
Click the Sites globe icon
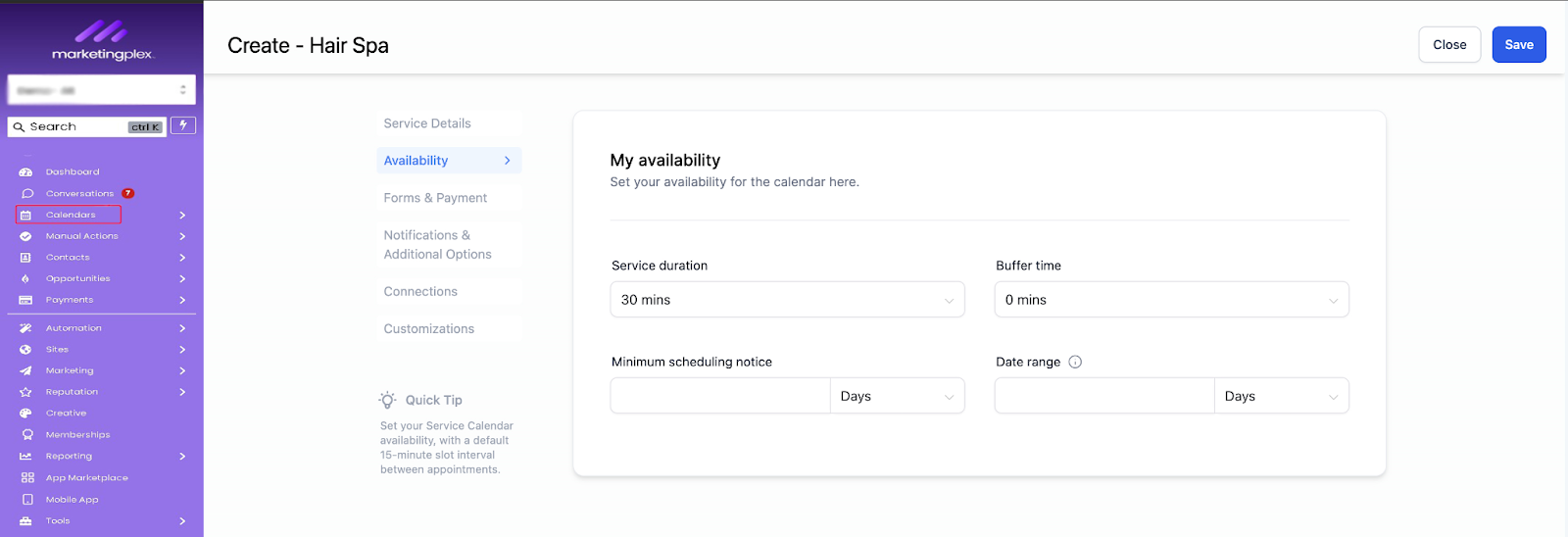pos(25,350)
